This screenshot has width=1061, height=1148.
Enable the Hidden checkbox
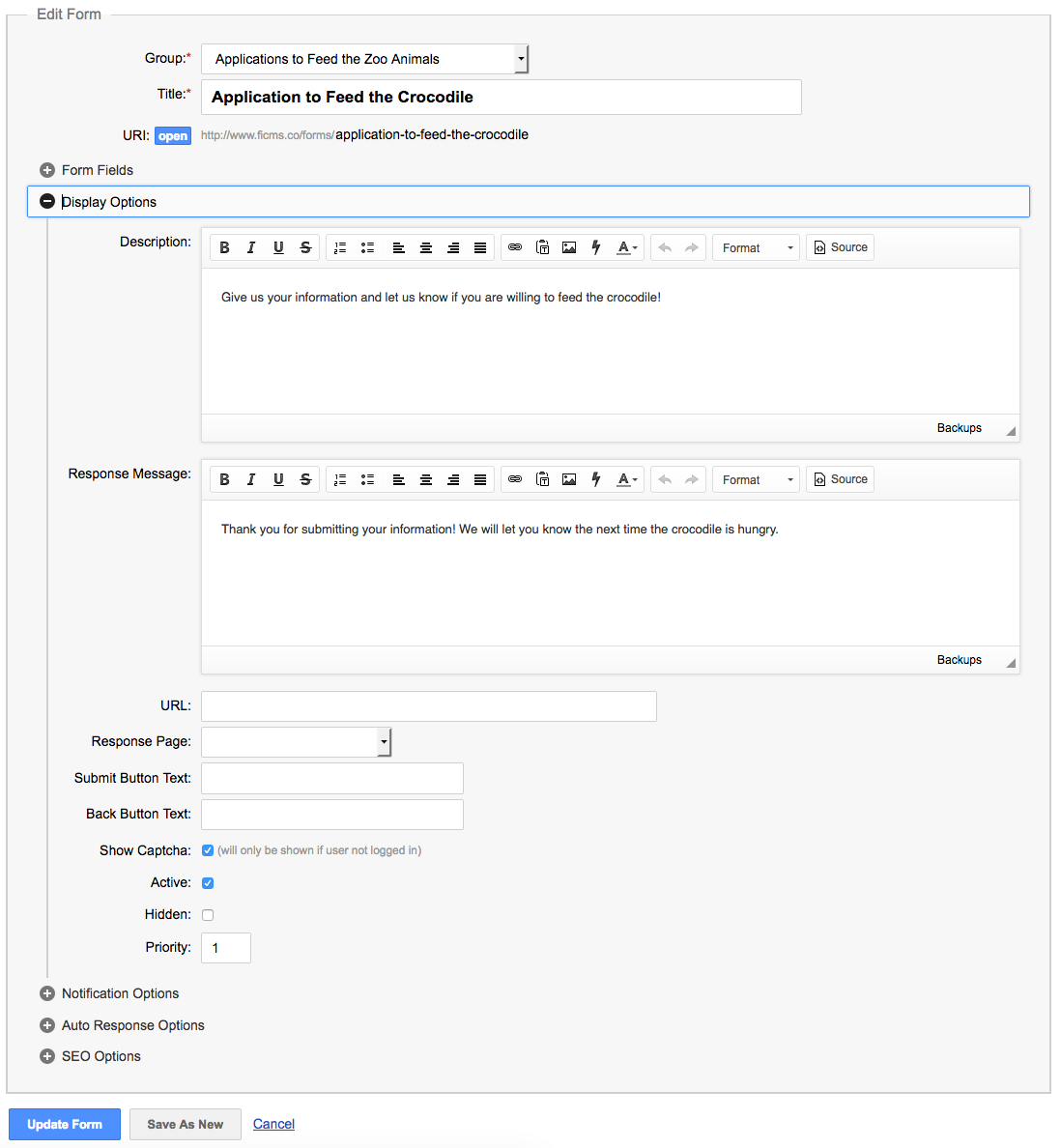coord(208,915)
